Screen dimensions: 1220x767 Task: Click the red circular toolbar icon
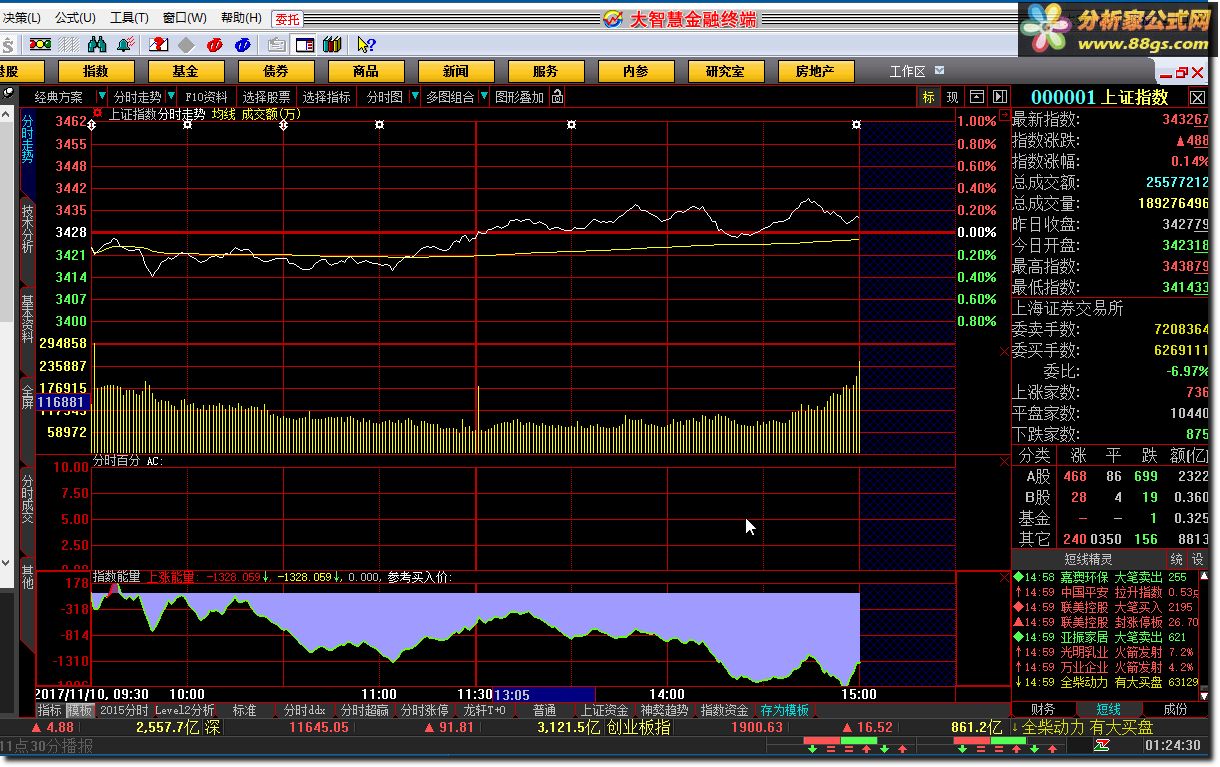click(214, 44)
